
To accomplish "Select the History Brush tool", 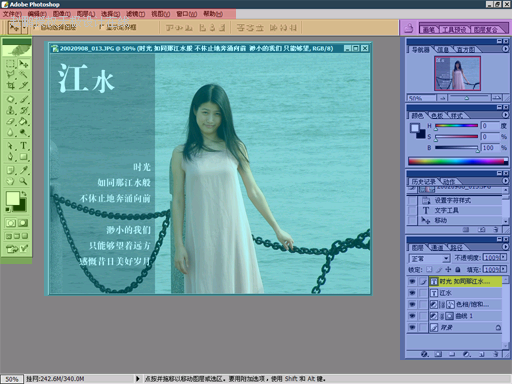I will pyautogui.click(x=23, y=110).
